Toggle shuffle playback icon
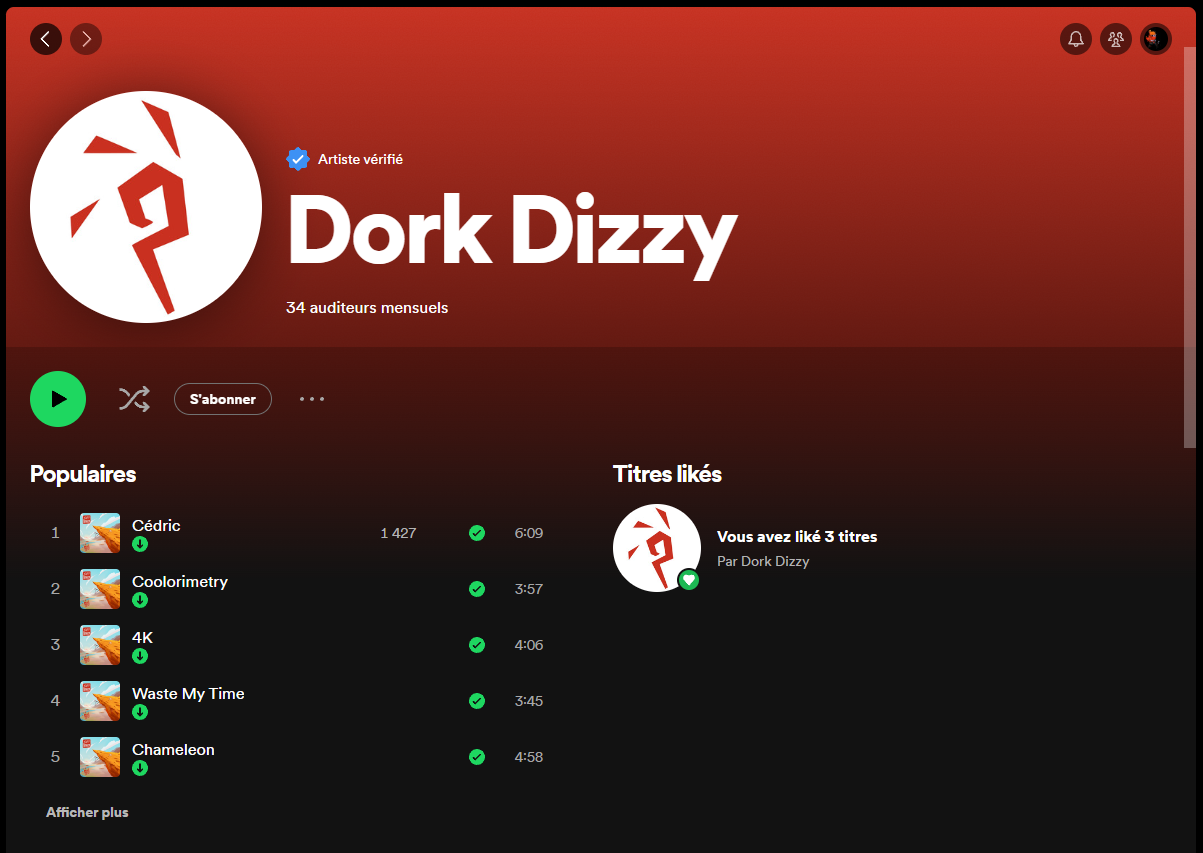This screenshot has height=853, width=1203. tap(134, 399)
